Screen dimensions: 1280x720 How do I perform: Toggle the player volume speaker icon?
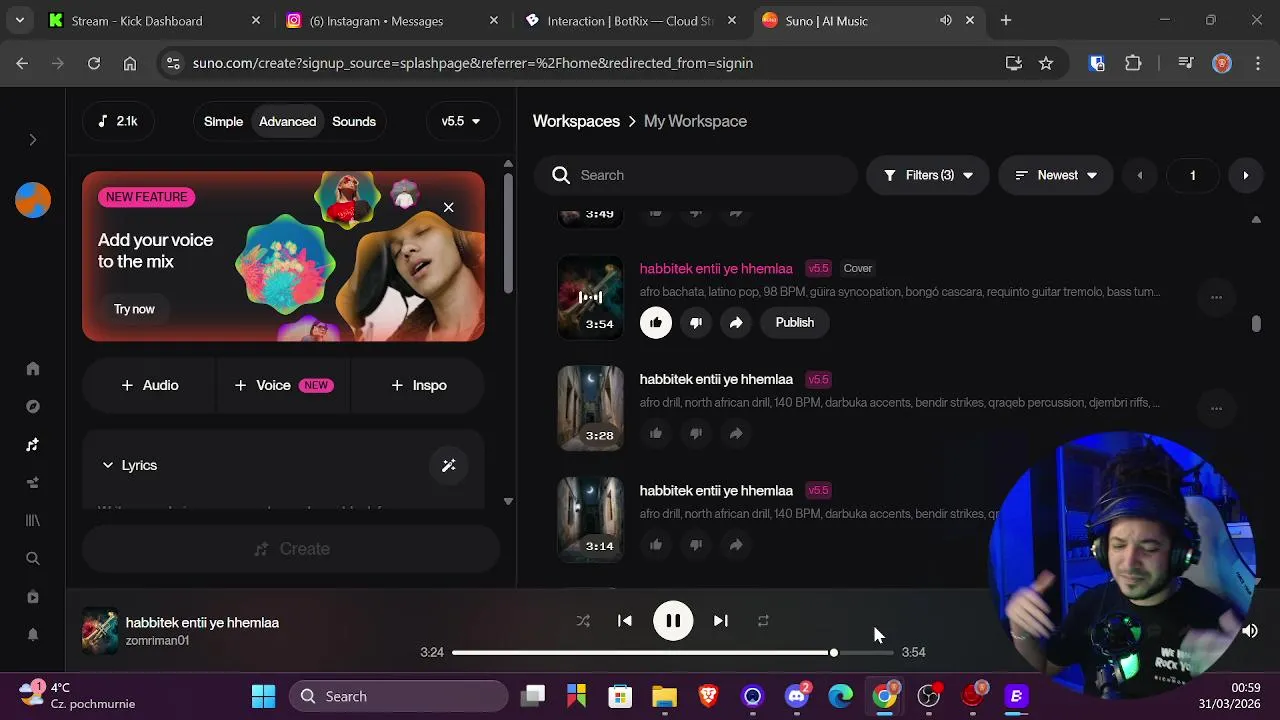click(x=1250, y=630)
